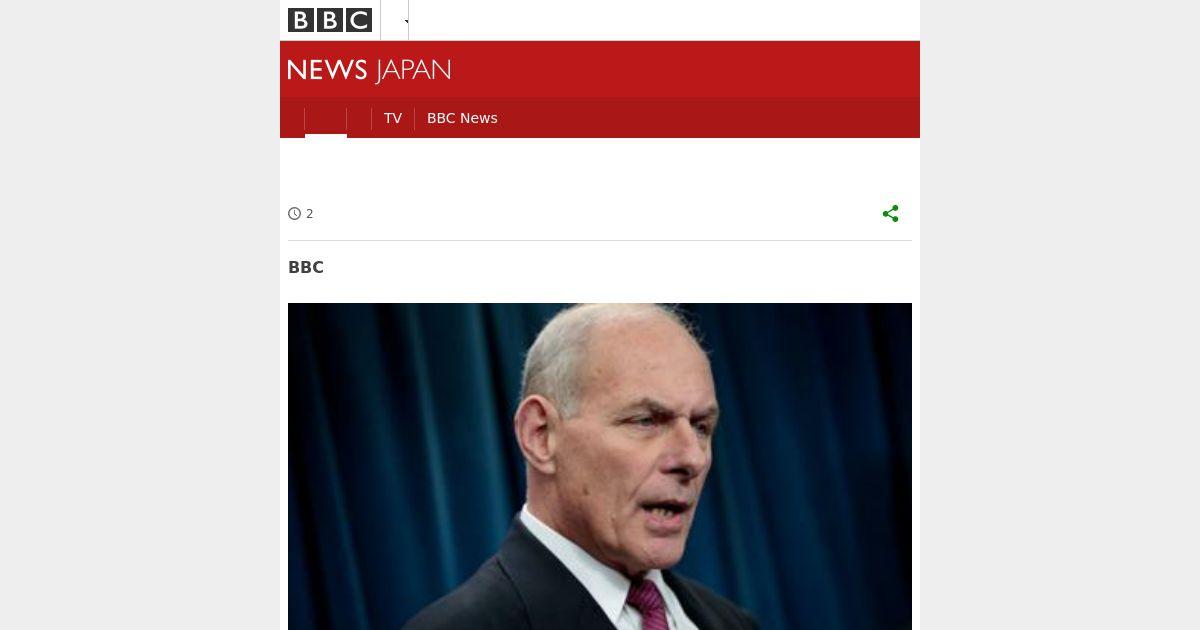
Task: Open the article photo of the man in a suit
Action: pyautogui.click(x=600, y=466)
